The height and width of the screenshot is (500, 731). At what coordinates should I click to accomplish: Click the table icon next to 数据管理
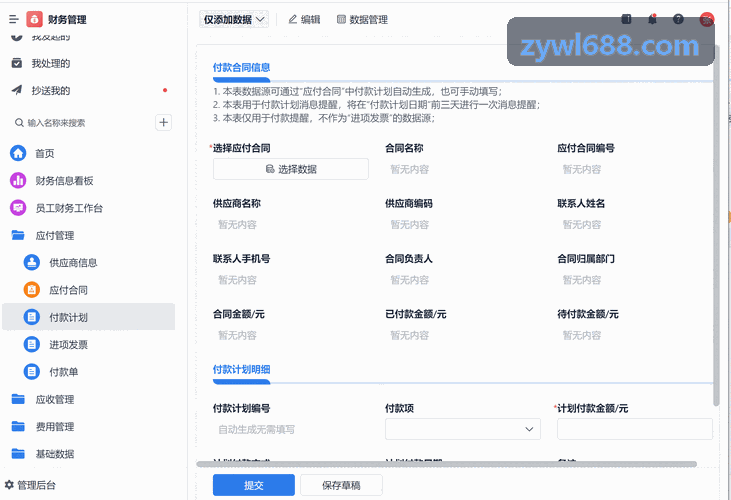[x=341, y=19]
